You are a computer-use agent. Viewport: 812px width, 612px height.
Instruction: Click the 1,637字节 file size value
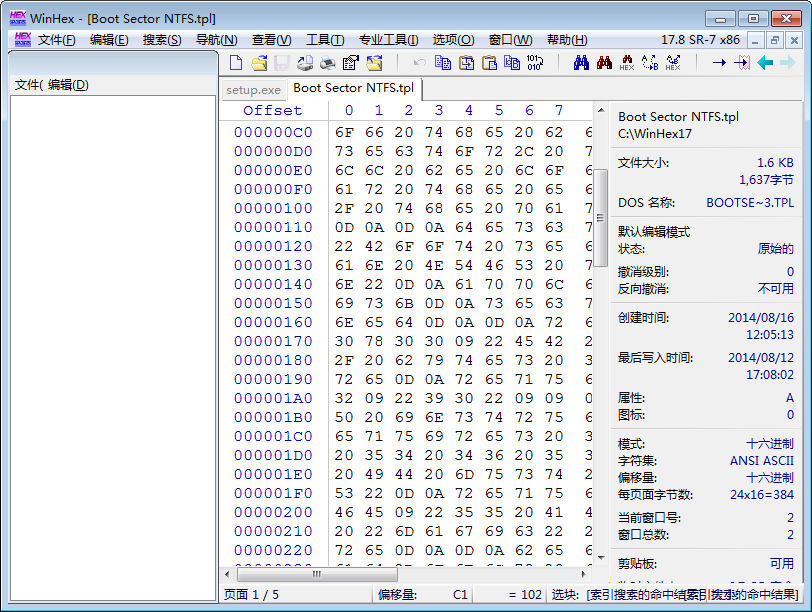(x=766, y=180)
